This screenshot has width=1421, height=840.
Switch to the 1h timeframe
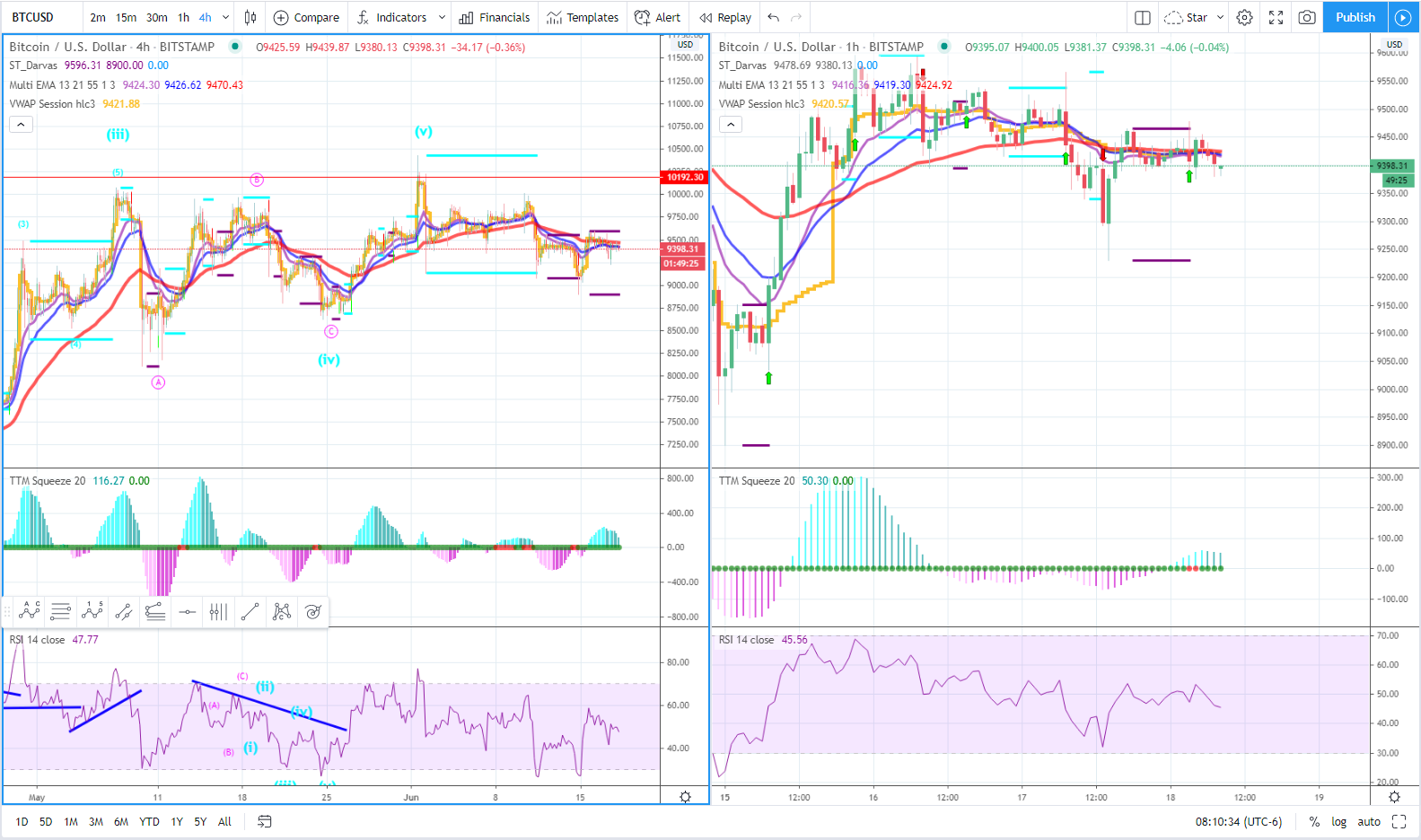[x=184, y=17]
